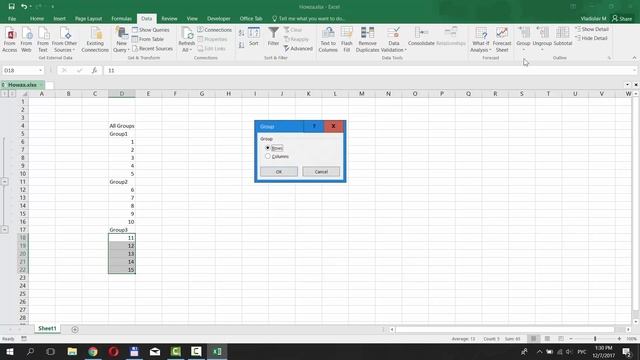
Task: Switch to the Home tab
Action: (37, 19)
